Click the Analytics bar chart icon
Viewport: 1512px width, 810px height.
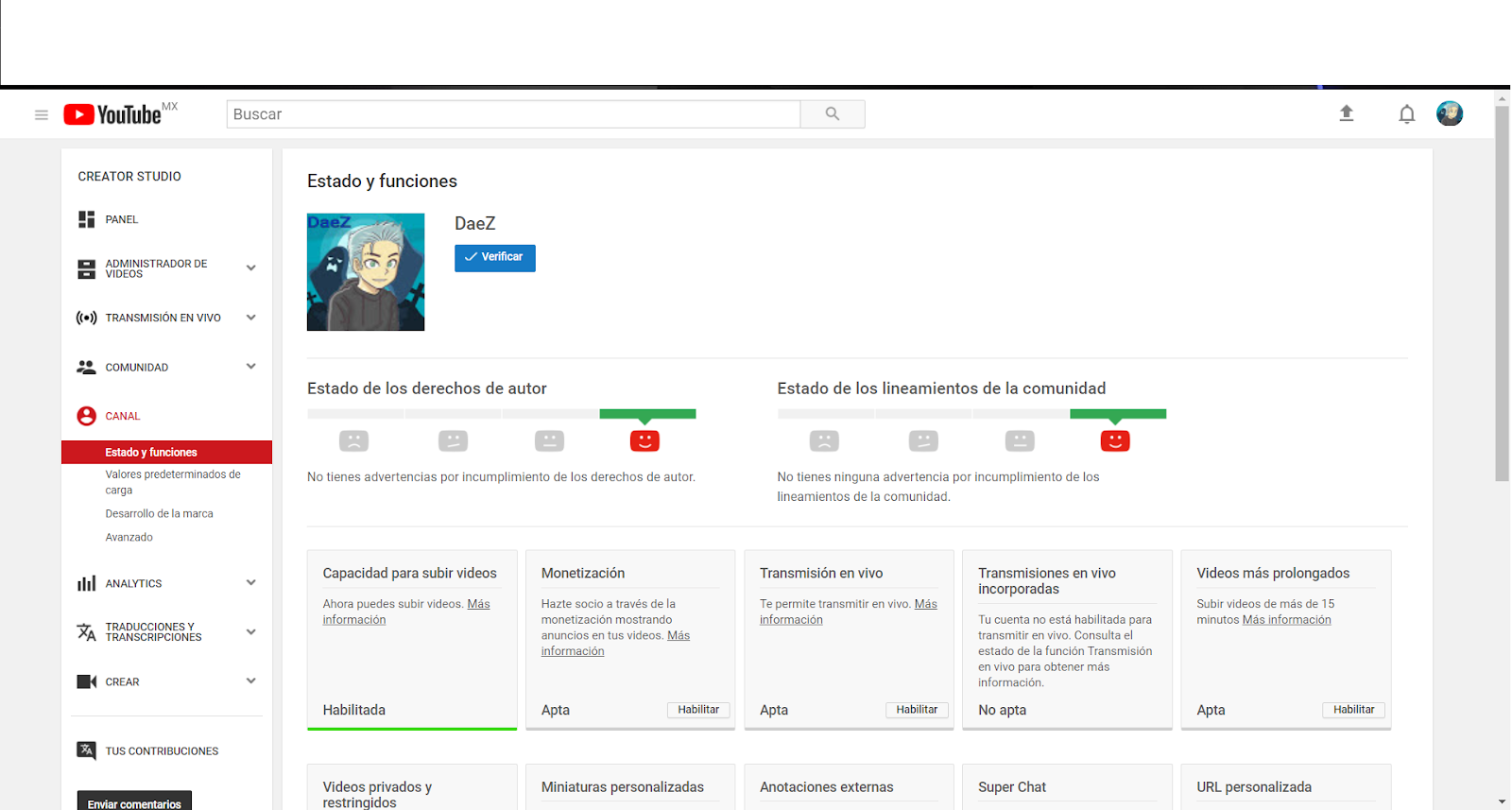click(86, 583)
